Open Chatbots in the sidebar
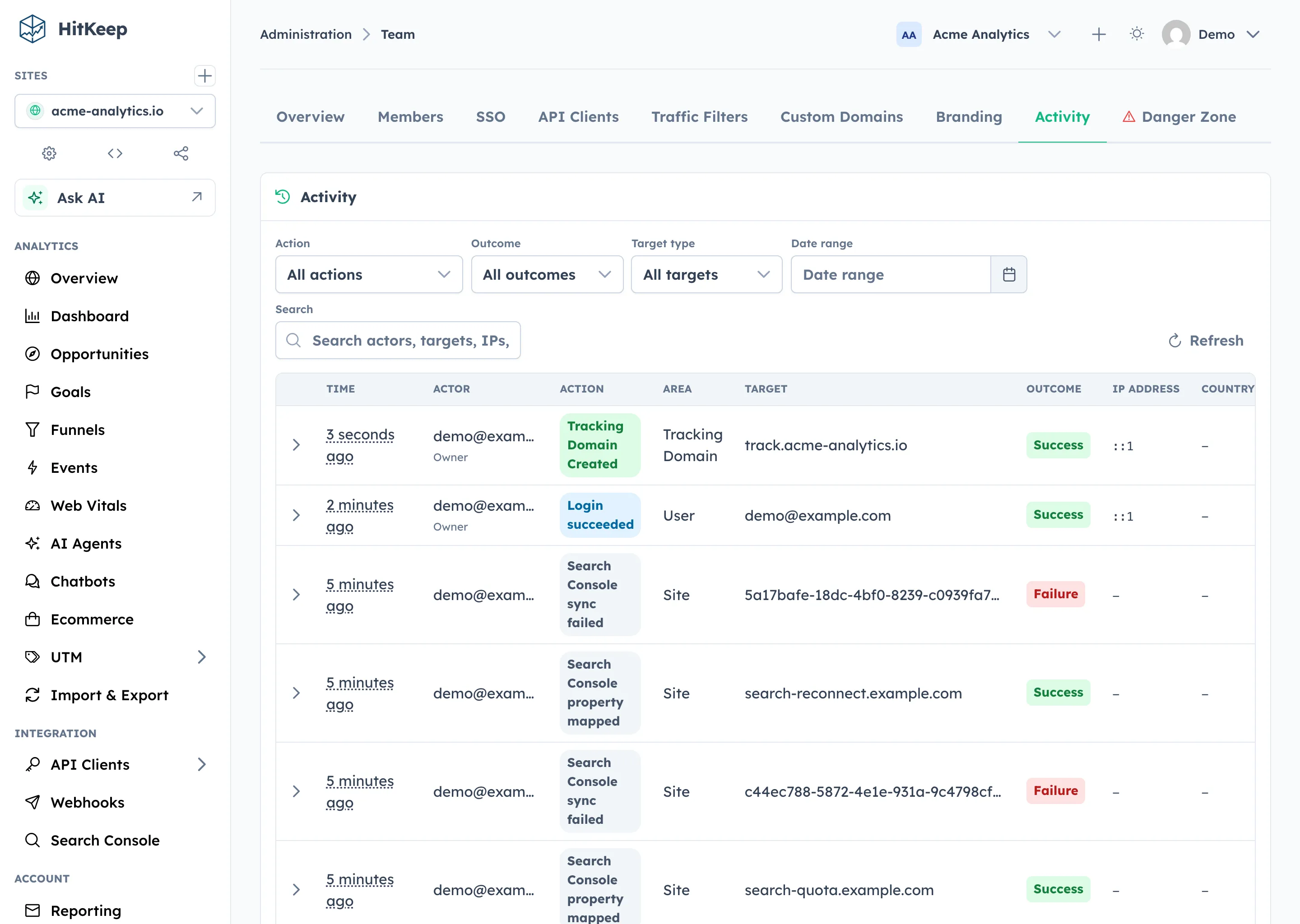 pyautogui.click(x=115, y=582)
